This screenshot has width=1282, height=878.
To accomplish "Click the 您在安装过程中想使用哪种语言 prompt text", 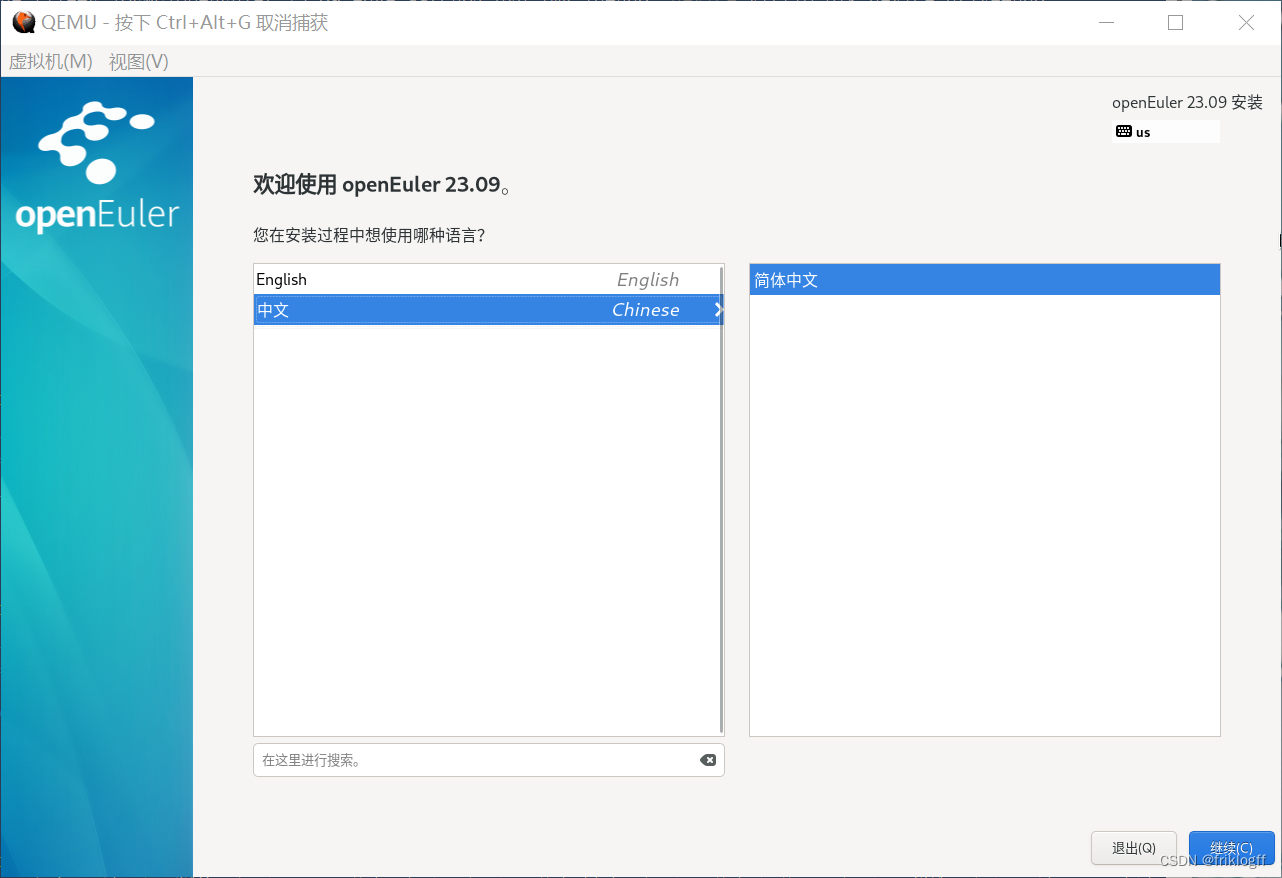I will 369,236.
